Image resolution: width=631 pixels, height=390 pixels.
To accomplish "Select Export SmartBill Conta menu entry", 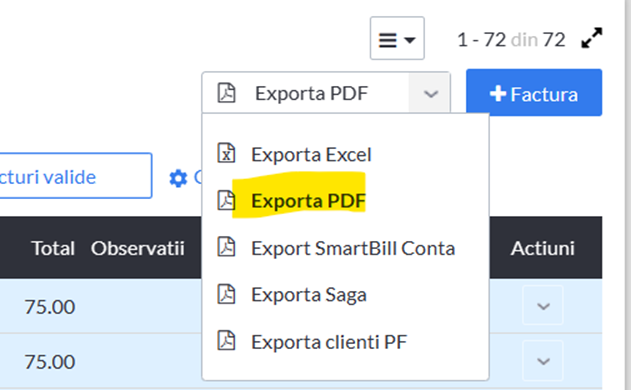I will [353, 248].
